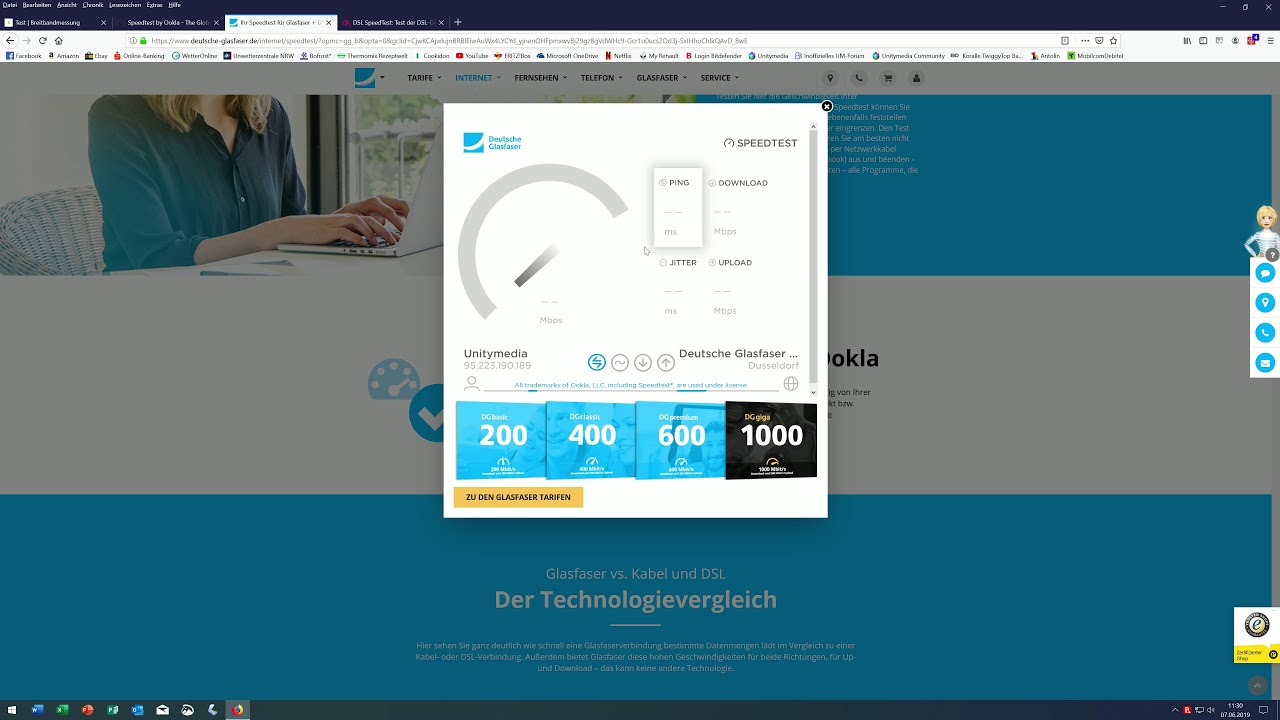Screen dimensions: 1280x720
Task: Click the email envelope icon on the right sidebar
Action: click(x=1265, y=363)
